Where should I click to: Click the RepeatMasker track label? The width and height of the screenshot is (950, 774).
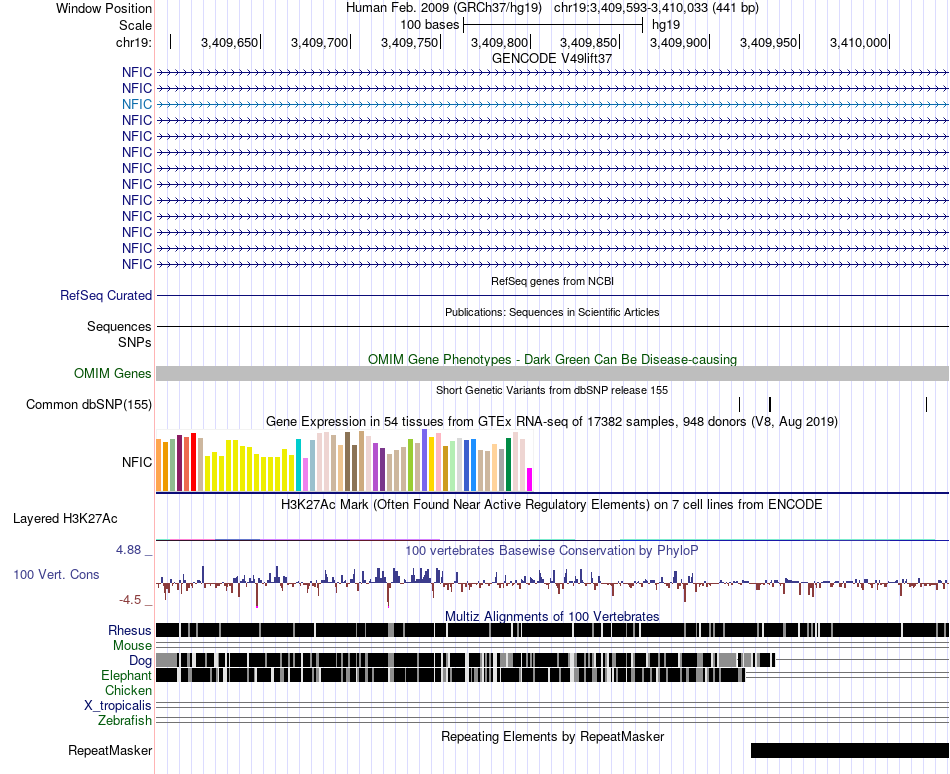110,750
